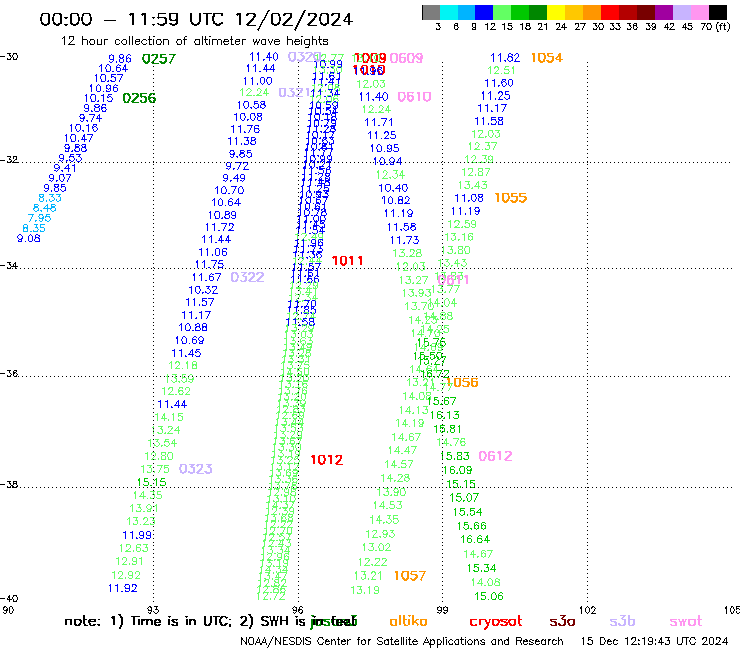Click the longitude axis label 93
The image size is (740, 650).
coord(153,610)
